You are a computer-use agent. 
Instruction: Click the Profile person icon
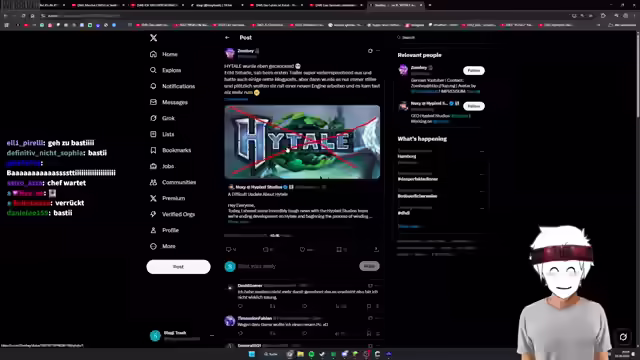point(153,230)
